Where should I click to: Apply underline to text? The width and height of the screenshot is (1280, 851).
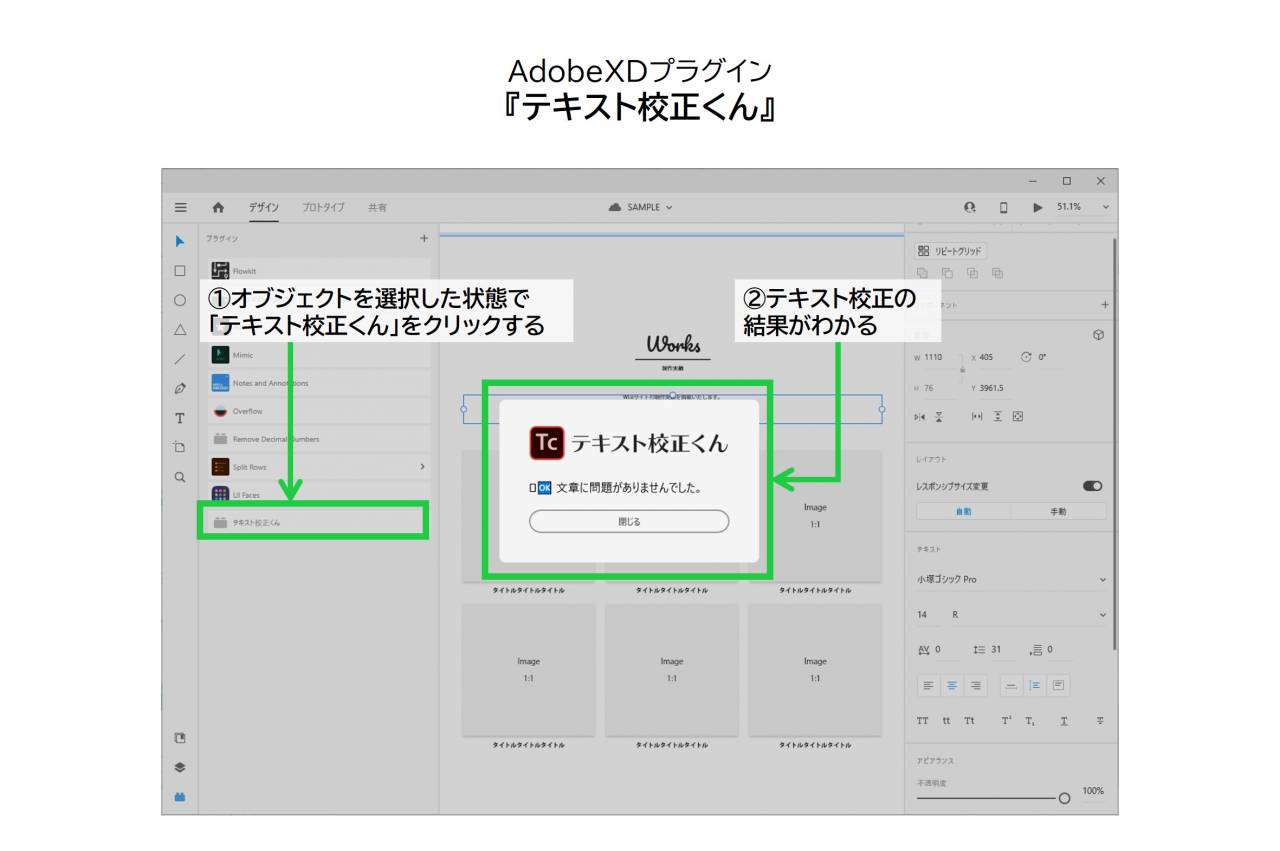(x=1064, y=720)
